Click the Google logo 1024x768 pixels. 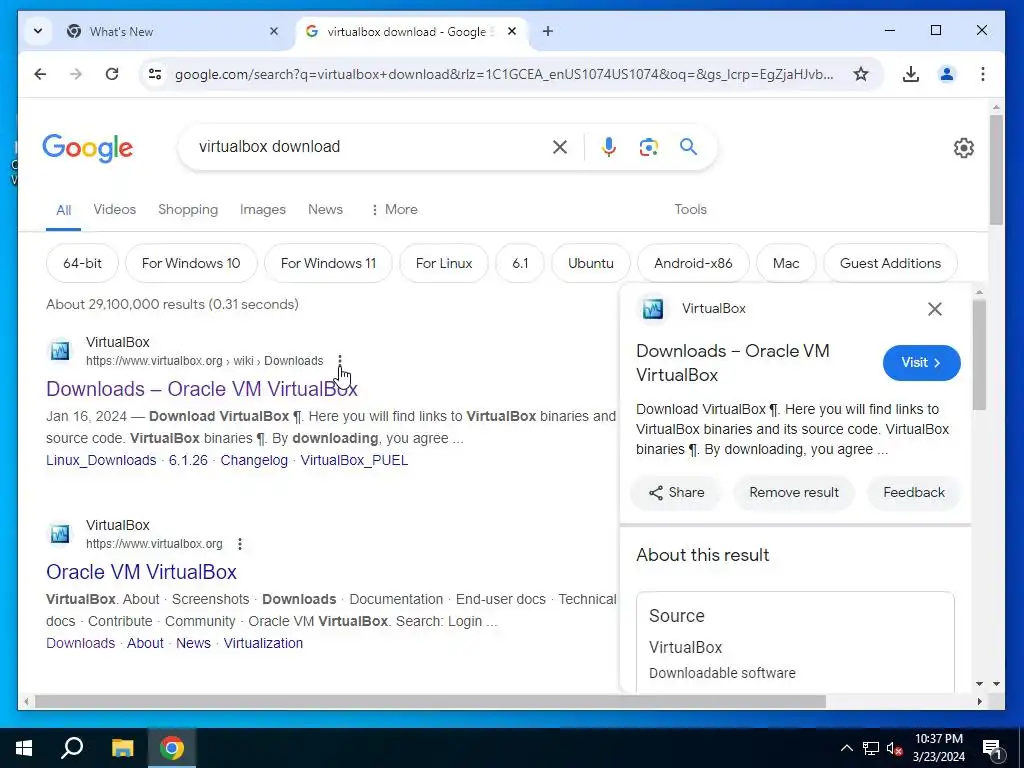88,148
